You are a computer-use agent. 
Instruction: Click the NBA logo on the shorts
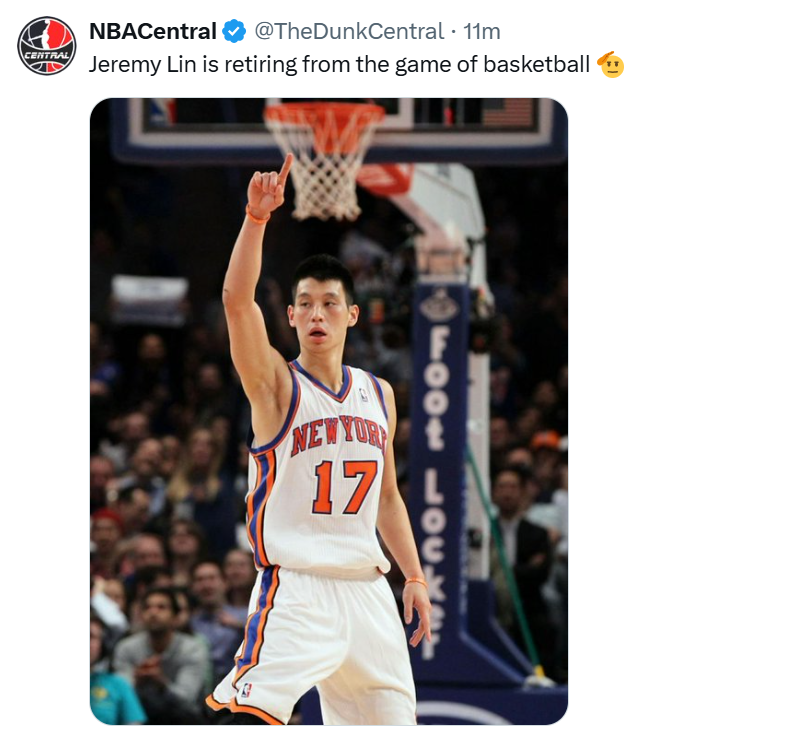coord(245,690)
